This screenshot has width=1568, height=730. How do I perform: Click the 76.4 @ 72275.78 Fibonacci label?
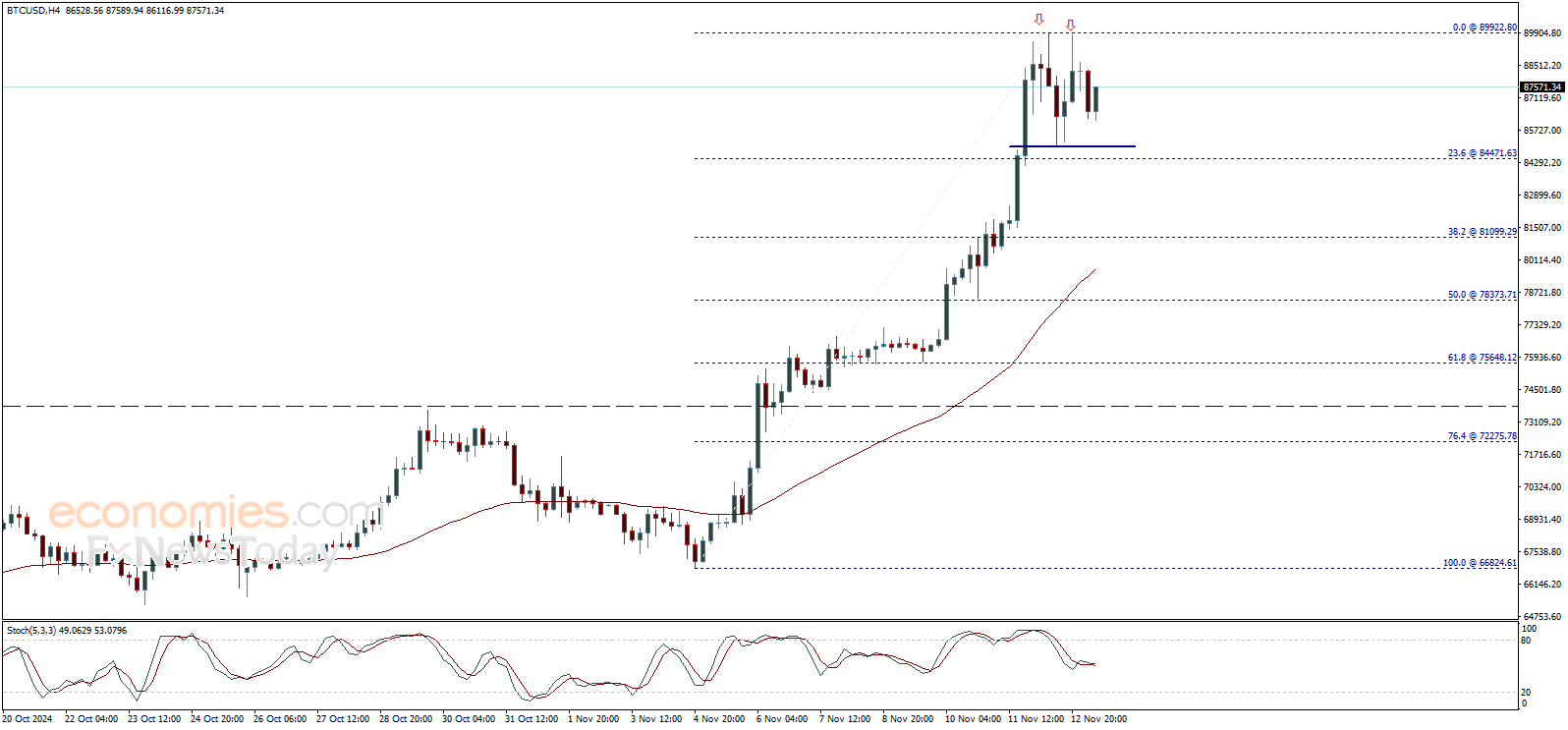coord(1482,436)
